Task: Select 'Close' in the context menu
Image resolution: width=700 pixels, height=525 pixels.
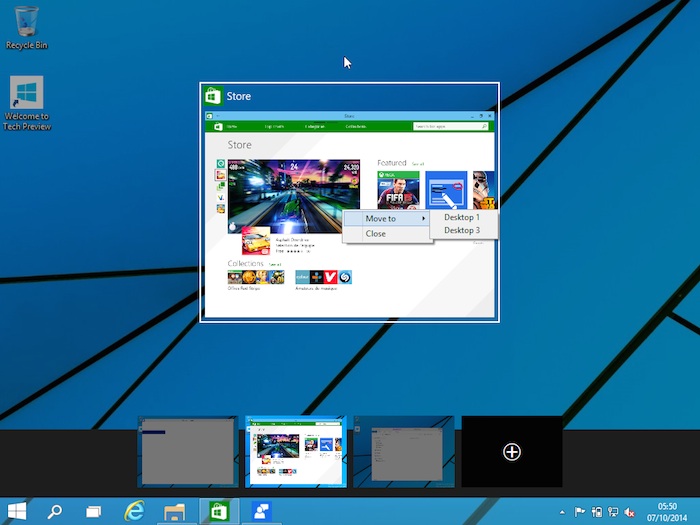Action: [376, 234]
